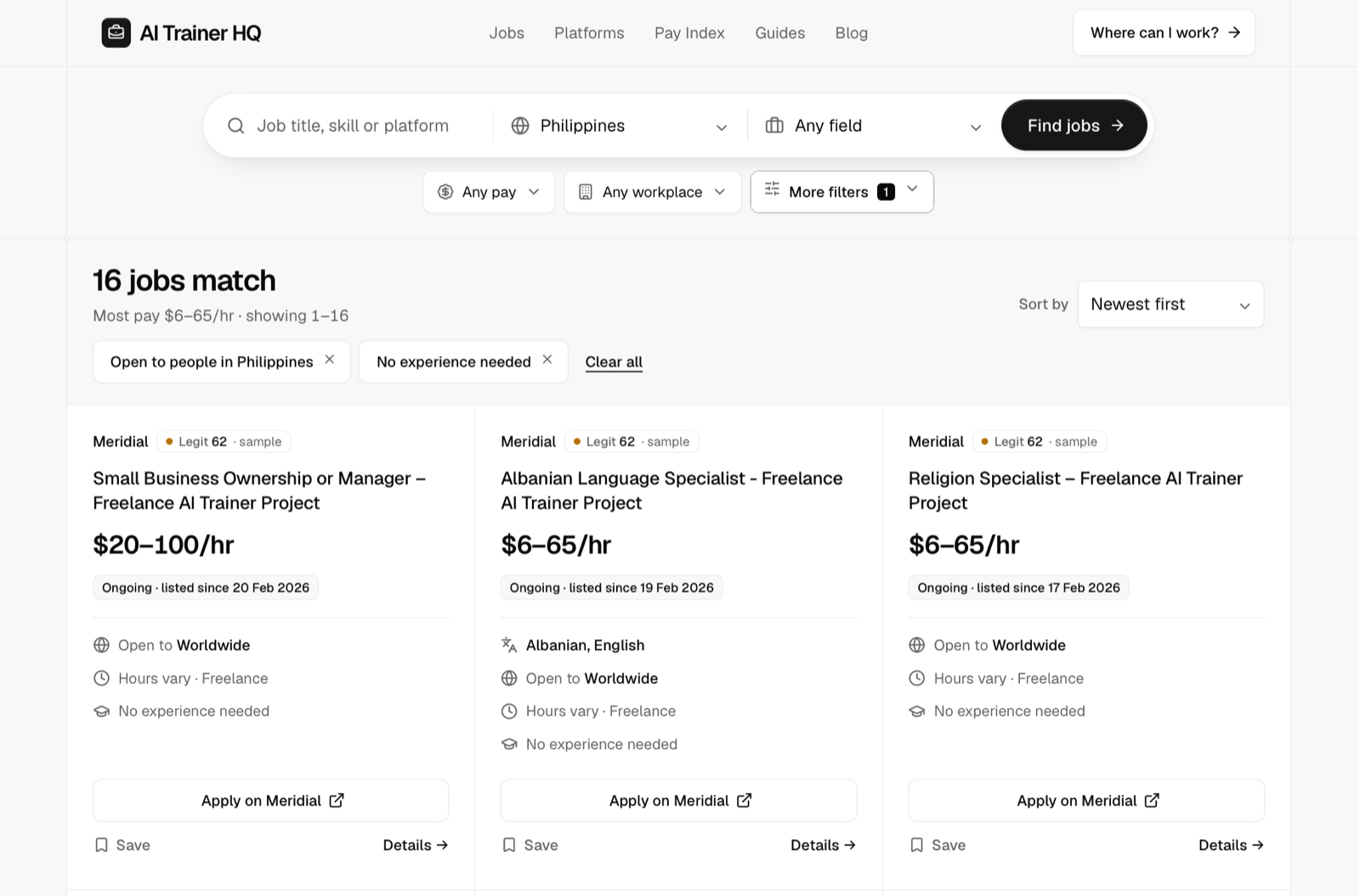Open the Guides nav item
The width and height of the screenshot is (1360, 896).
(780, 33)
